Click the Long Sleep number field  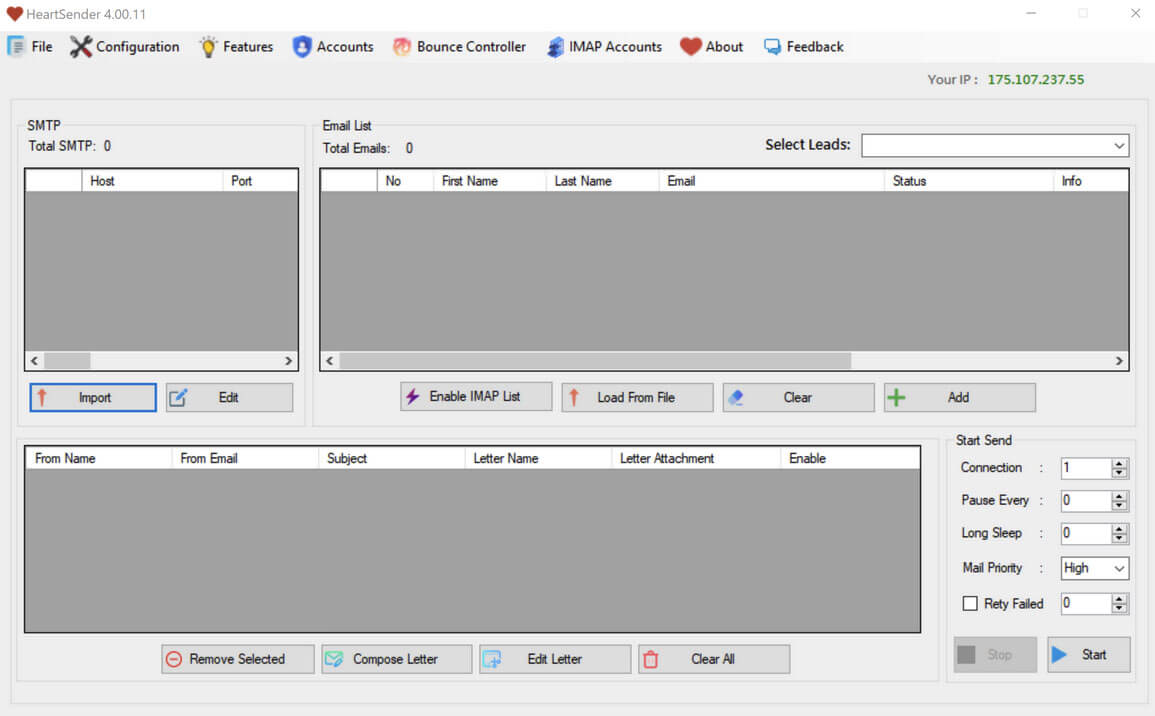click(1086, 533)
